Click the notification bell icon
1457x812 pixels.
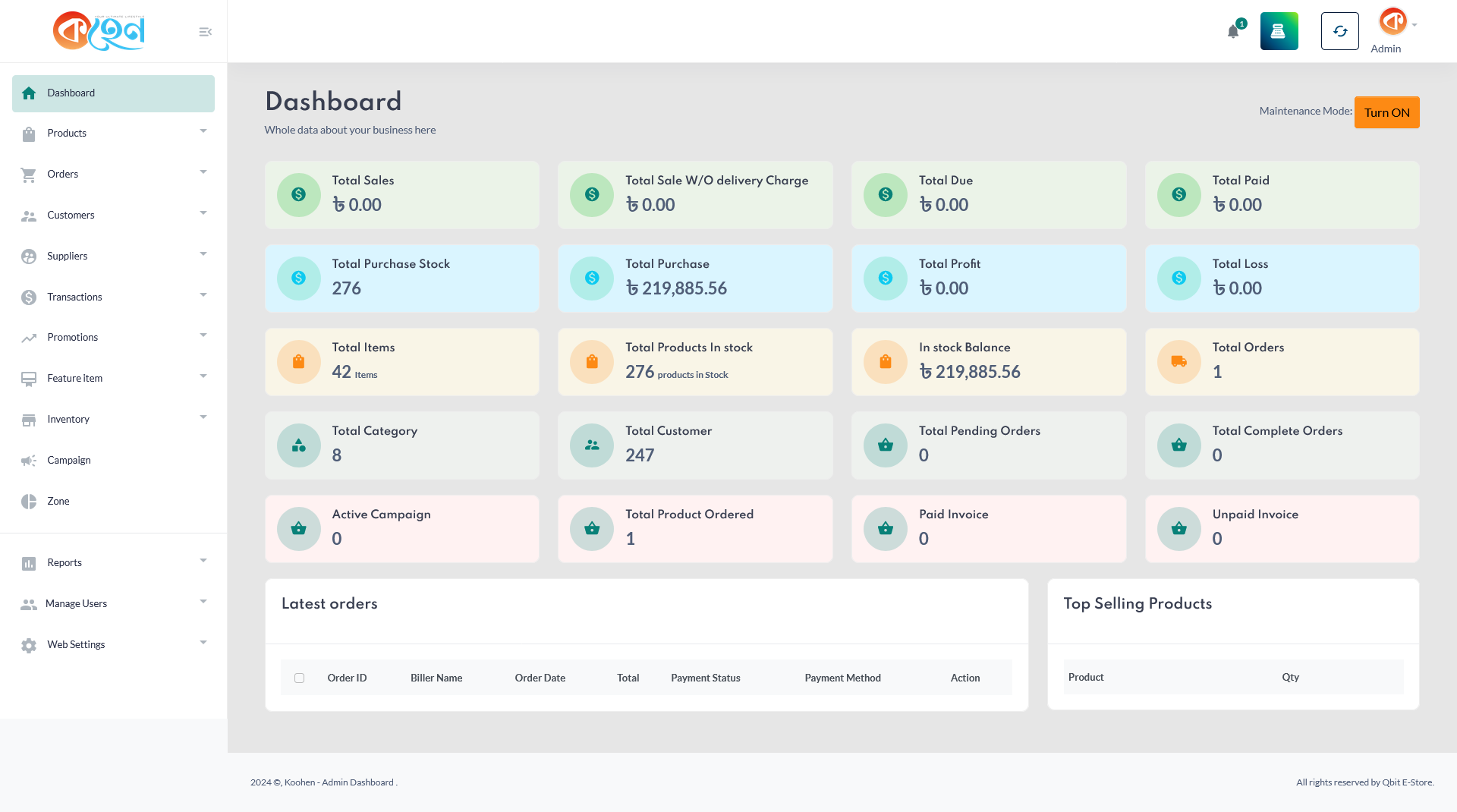pos(1233,32)
